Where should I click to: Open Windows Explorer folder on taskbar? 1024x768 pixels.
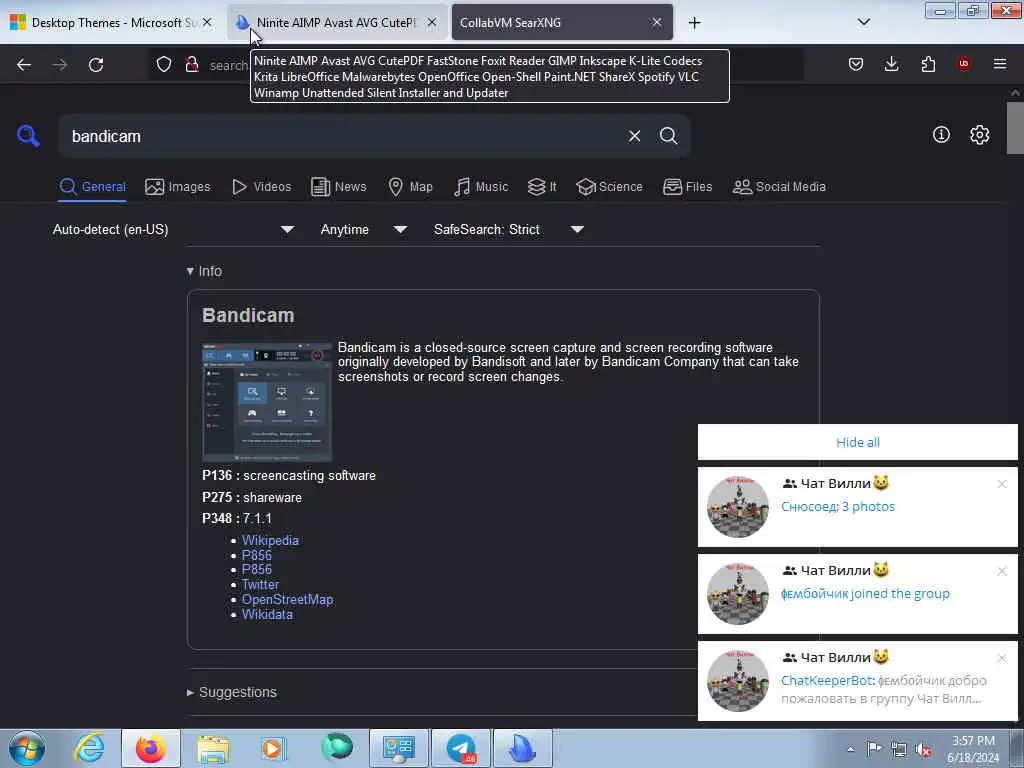pyautogui.click(x=213, y=748)
